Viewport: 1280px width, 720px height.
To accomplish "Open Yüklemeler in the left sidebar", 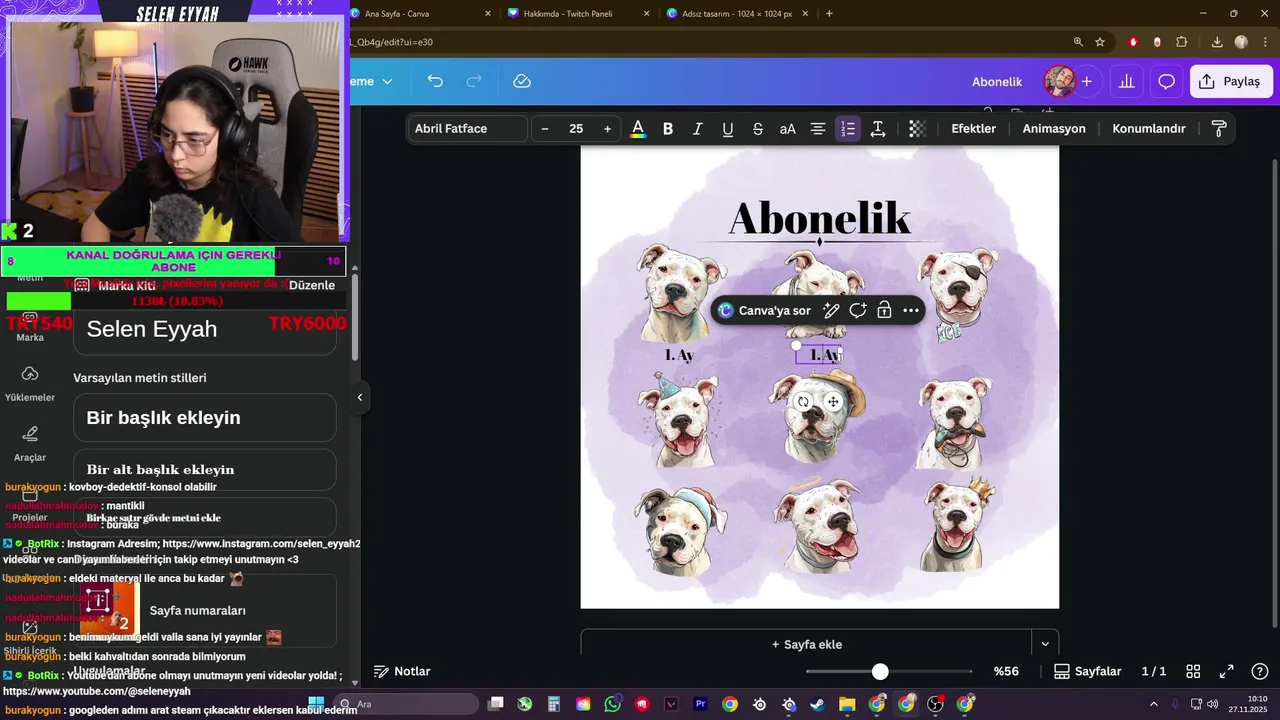I will pos(30,383).
